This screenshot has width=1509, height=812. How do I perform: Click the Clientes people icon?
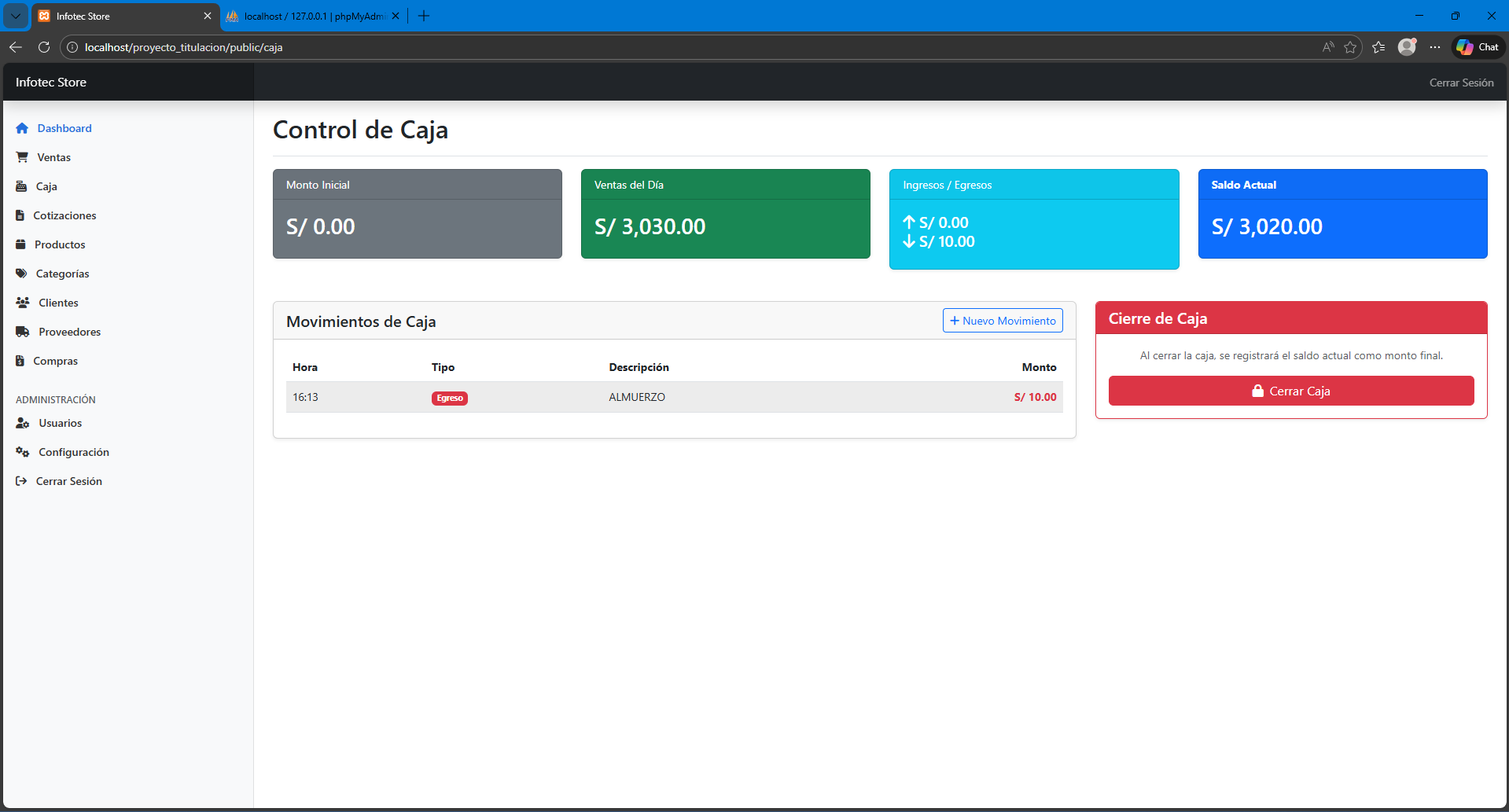pos(23,303)
